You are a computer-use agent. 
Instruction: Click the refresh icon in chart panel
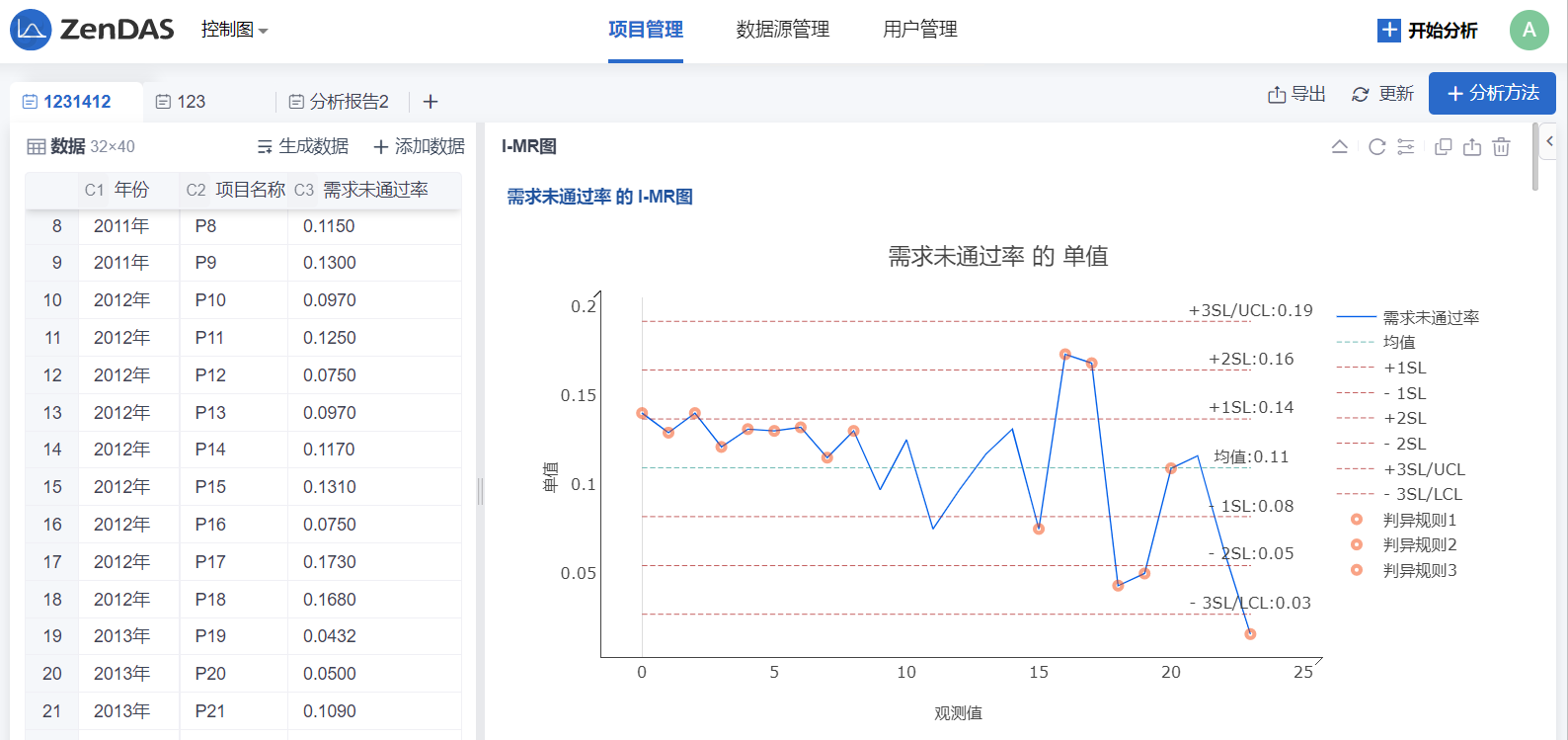pyautogui.click(x=1376, y=147)
